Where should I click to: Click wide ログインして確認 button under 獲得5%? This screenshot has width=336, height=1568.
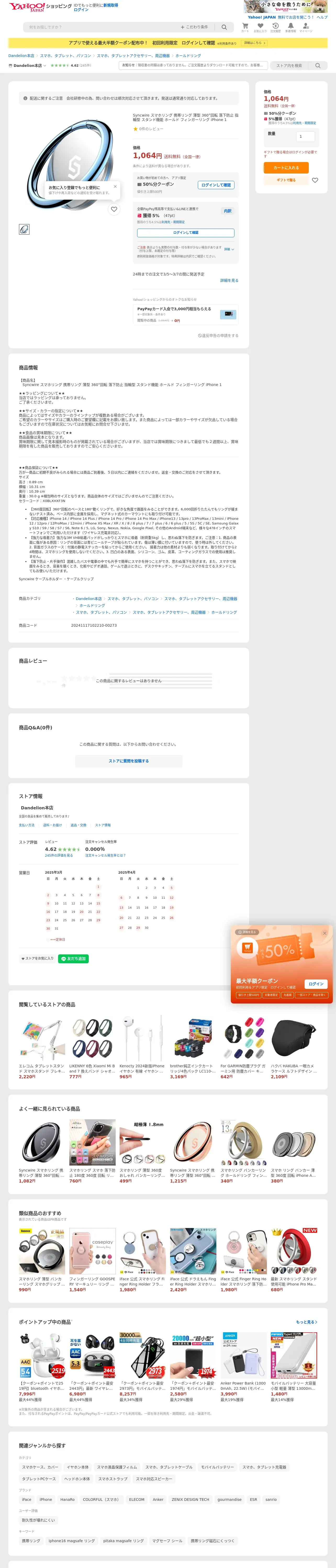tap(185, 233)
